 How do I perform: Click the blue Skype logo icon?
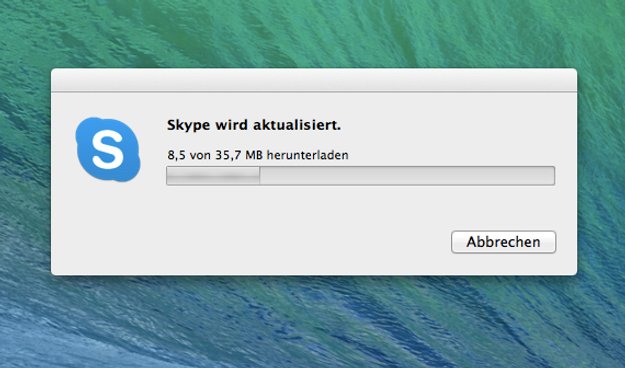click(108, 149)
